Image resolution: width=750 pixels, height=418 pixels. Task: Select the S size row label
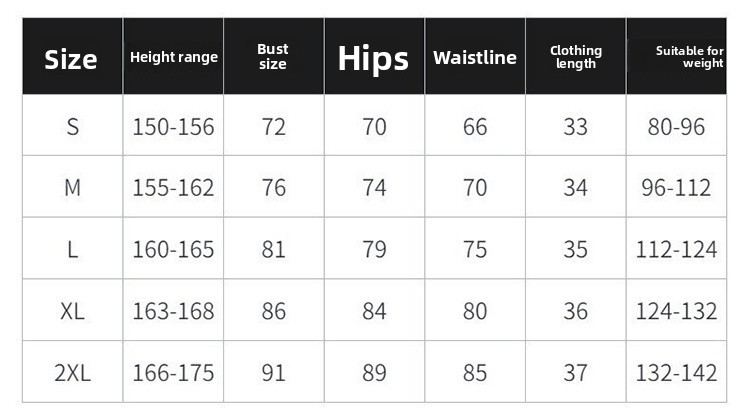click(x=73, y=127)
